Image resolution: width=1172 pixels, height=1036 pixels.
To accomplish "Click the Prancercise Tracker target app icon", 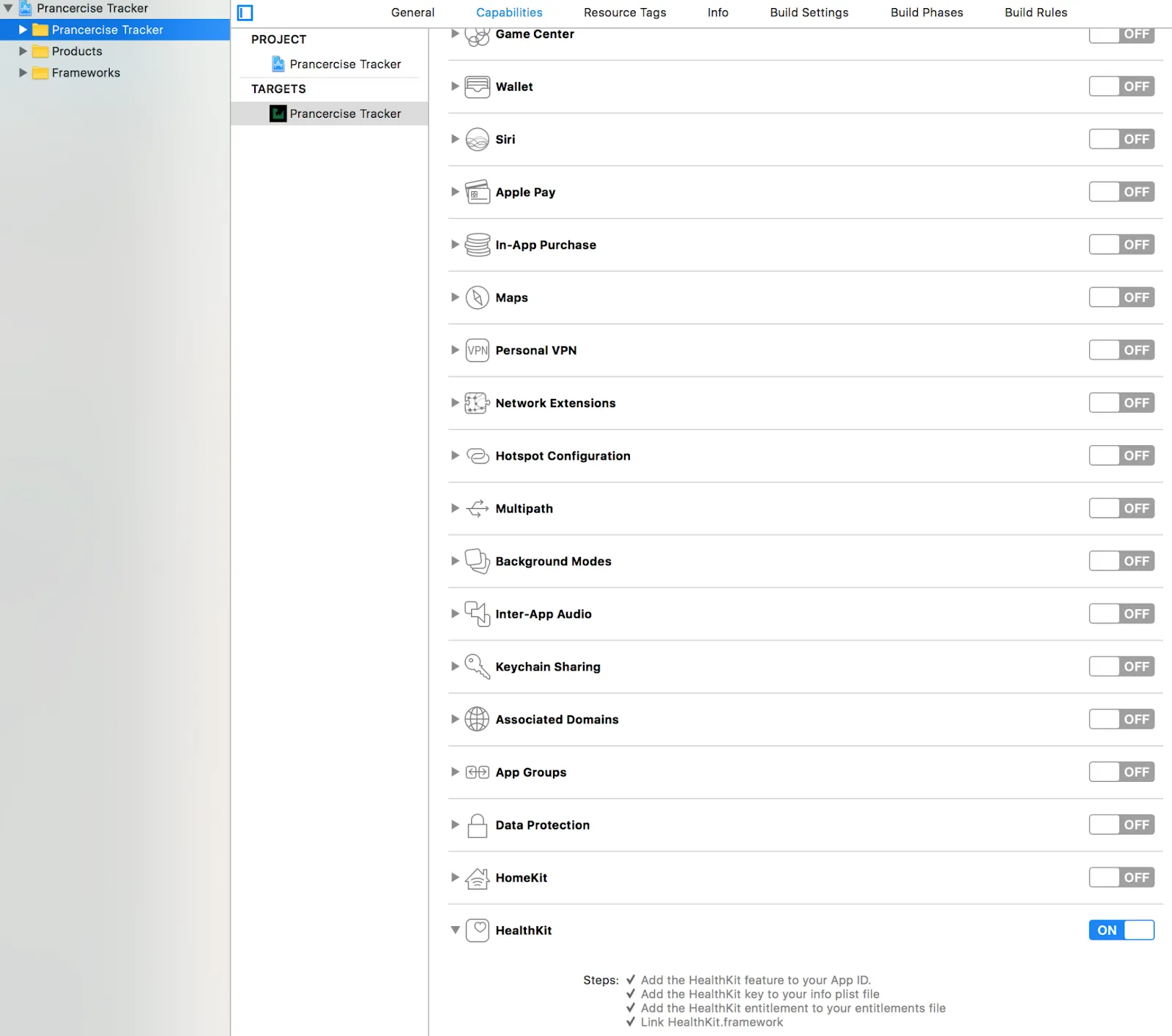I will click(x=278, y=113).
